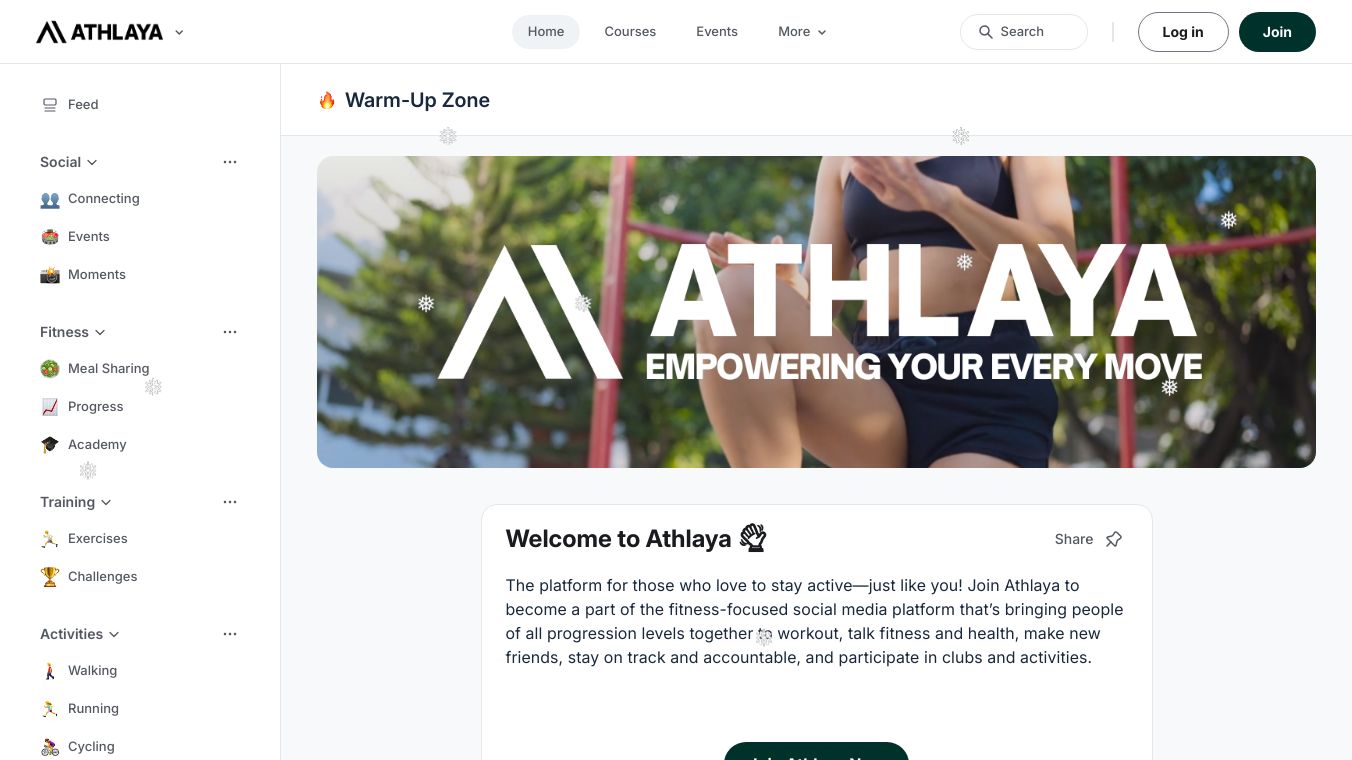Go to the Events nav tab
Screen dimensions: 1352x760
click(717, 32)
